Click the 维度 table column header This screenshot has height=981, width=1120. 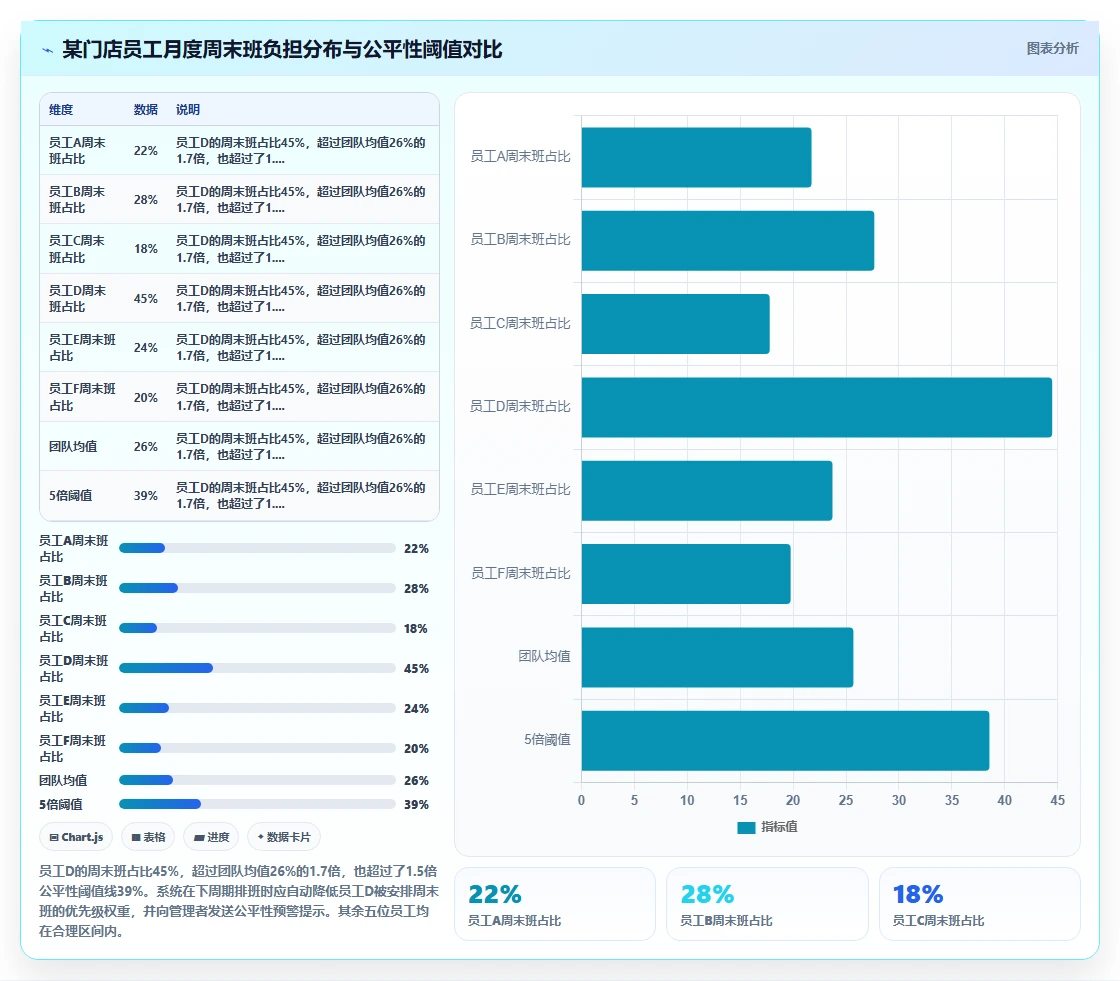point(61,109)
